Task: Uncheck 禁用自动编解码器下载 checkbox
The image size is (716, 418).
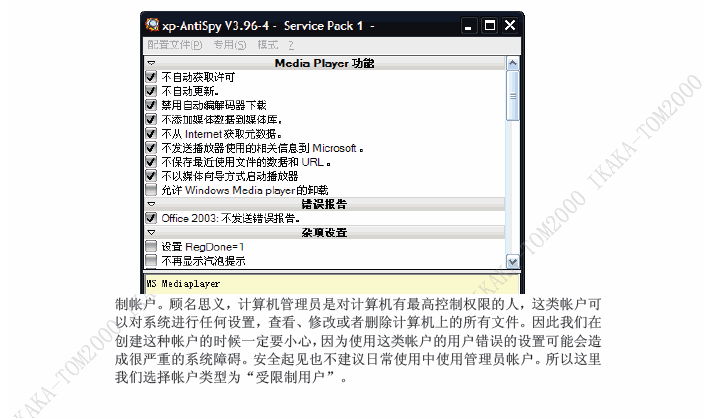Action: [151, 105]
